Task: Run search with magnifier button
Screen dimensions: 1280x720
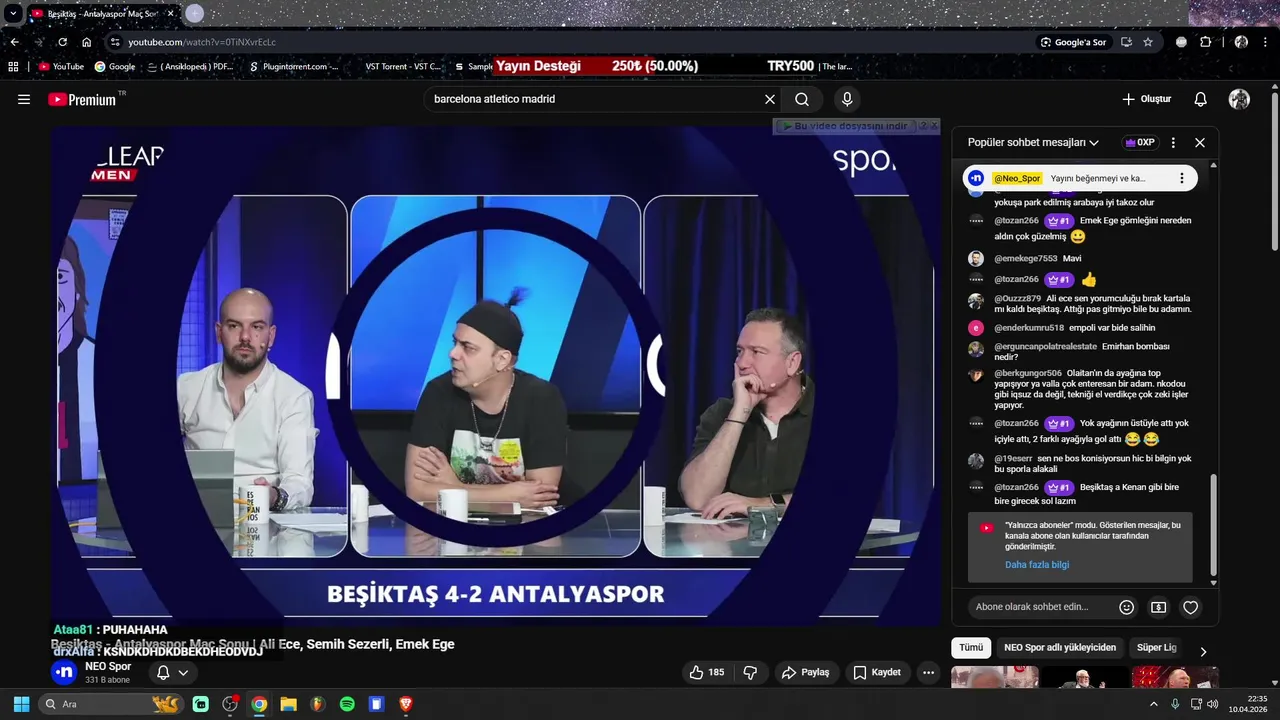Action: 802,99
